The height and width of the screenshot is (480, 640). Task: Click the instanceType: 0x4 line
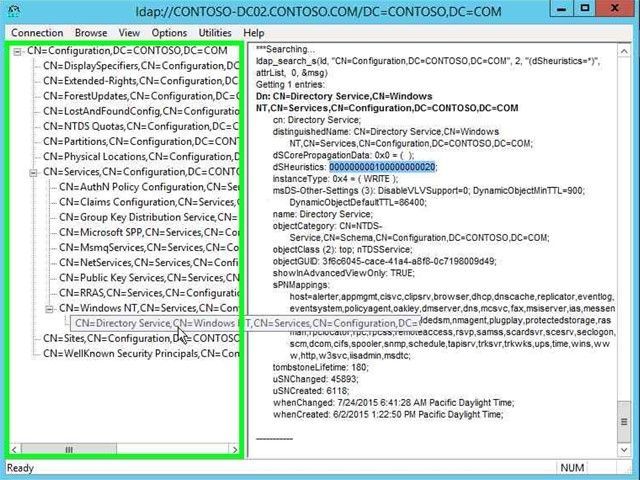click(x=336, y=179)
